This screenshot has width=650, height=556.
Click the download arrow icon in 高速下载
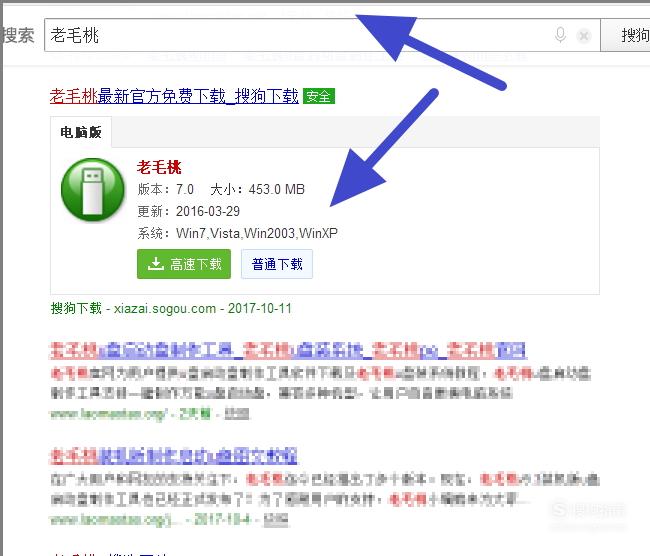[x=155, y=264]
